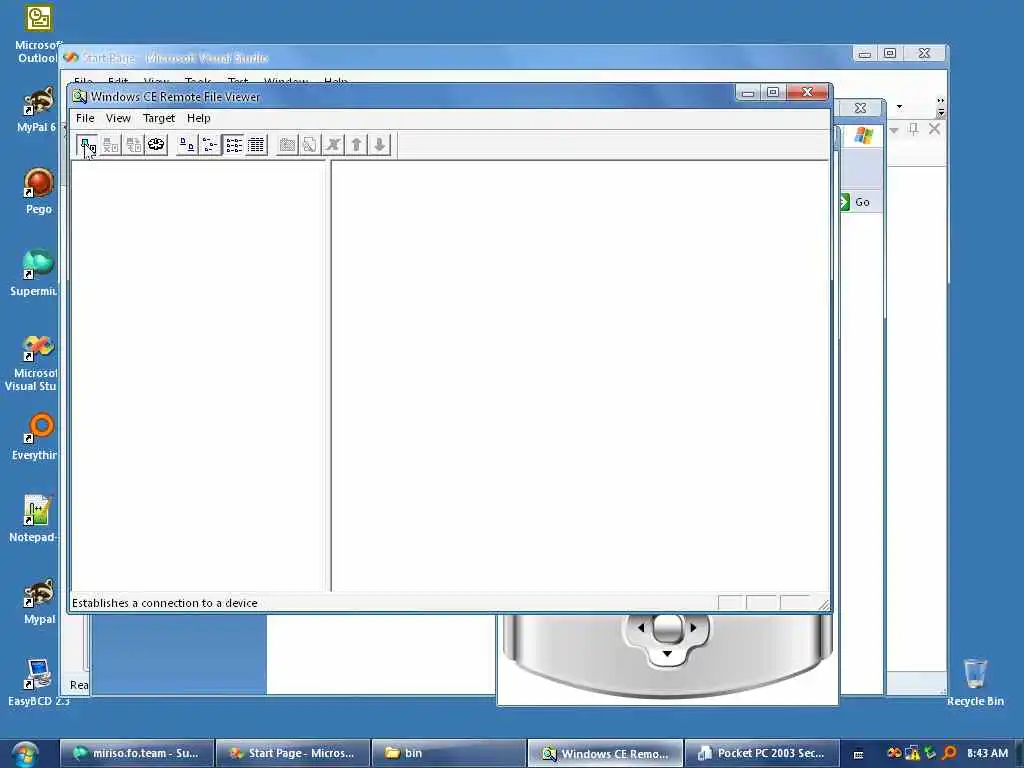Switch to Start Page - Microsoft taskbar button
This screenshot has height=768, width=1024.
point(293,753)
